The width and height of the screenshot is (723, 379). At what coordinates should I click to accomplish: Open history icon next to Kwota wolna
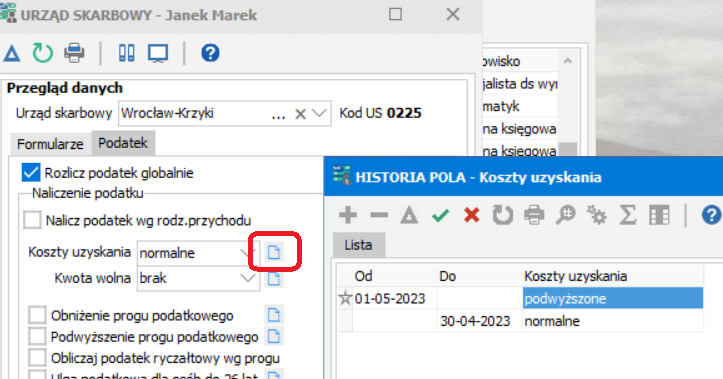point(274,278)
